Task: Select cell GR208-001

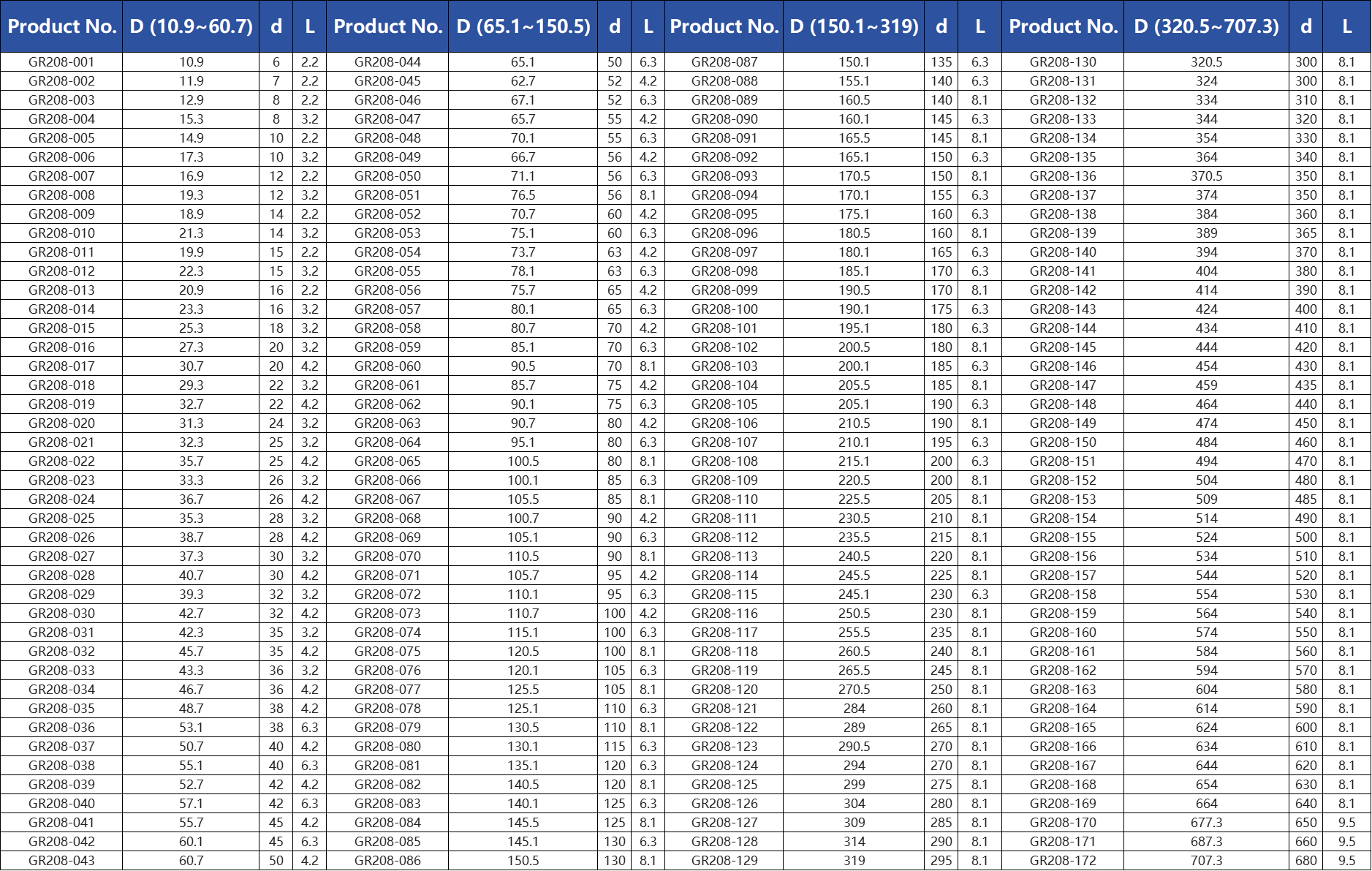Action: point(61,62)
